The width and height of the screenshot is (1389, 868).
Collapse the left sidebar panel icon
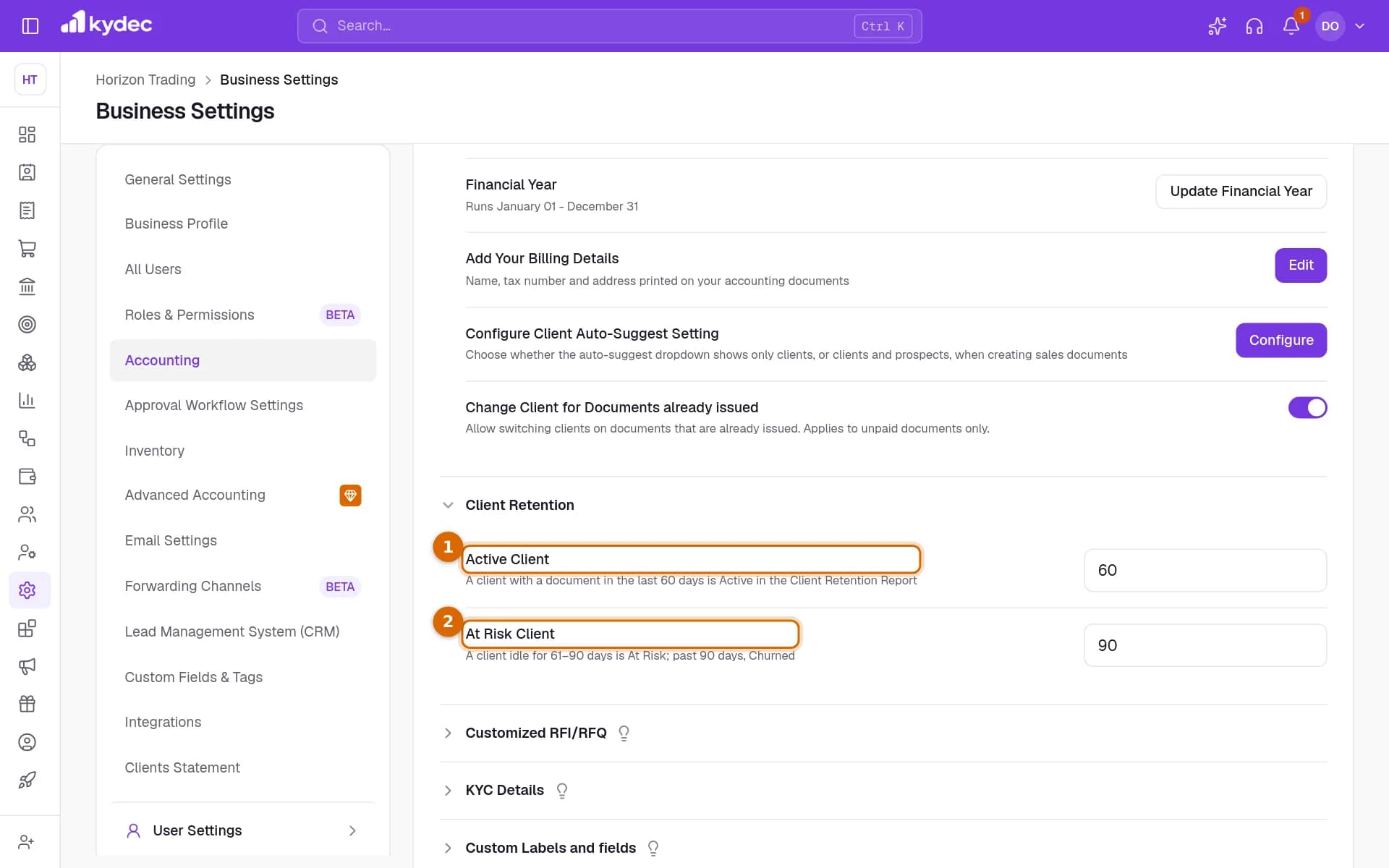pyautogui.click(x=30, y=26)
